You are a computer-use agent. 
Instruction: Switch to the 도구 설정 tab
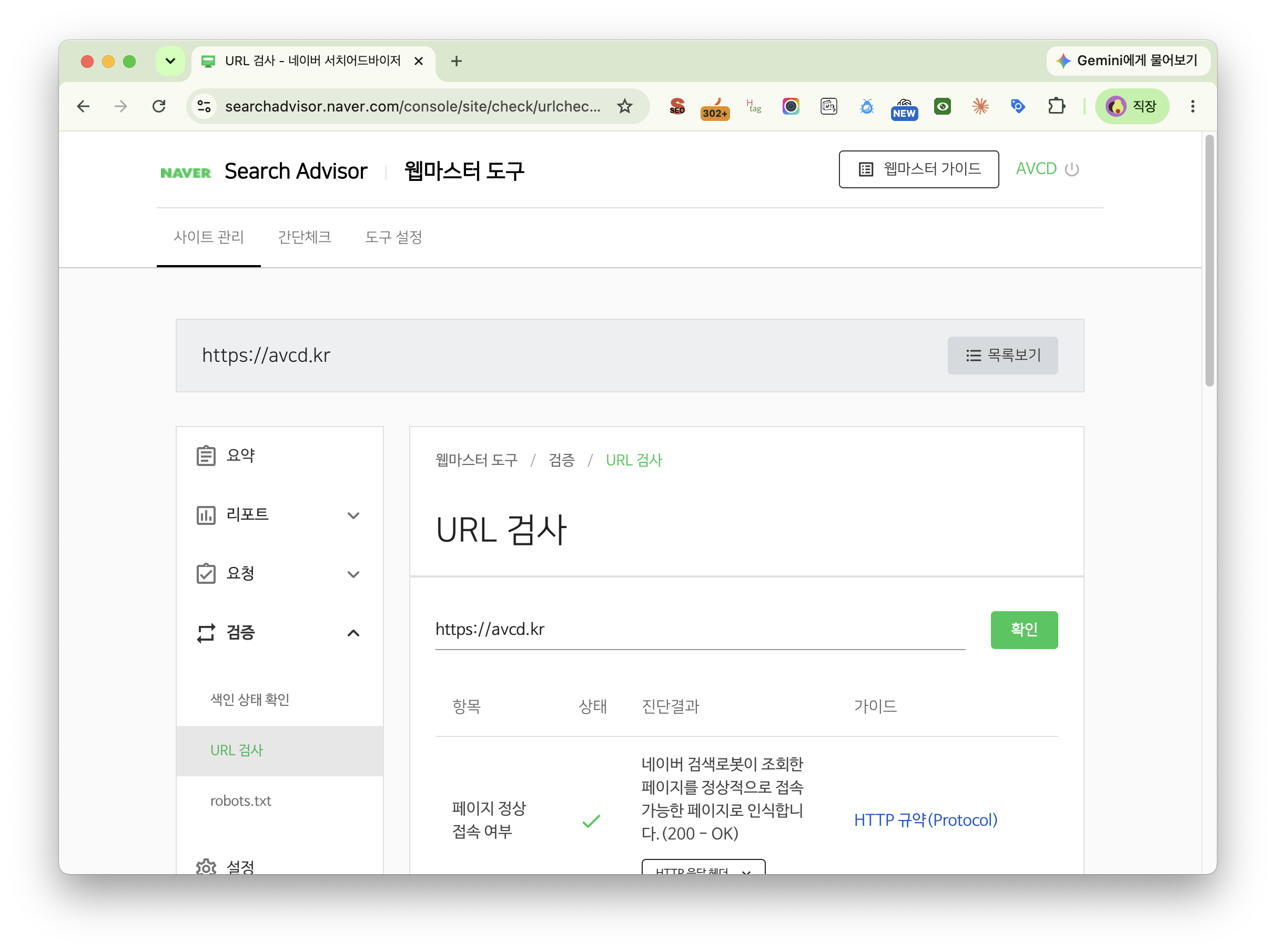point(393,237)
